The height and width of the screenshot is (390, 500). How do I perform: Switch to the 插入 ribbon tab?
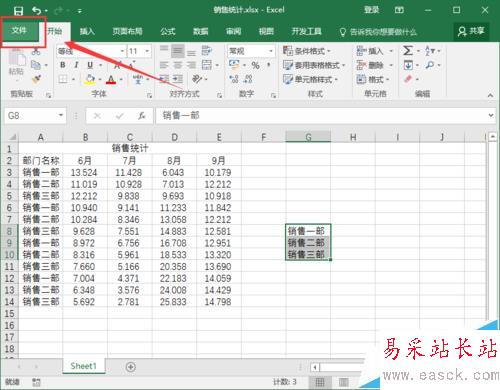coord(87,31)
